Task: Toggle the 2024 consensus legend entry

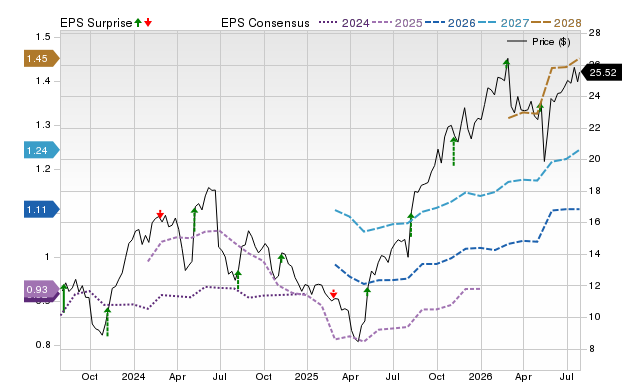Action: coord(344,23)
